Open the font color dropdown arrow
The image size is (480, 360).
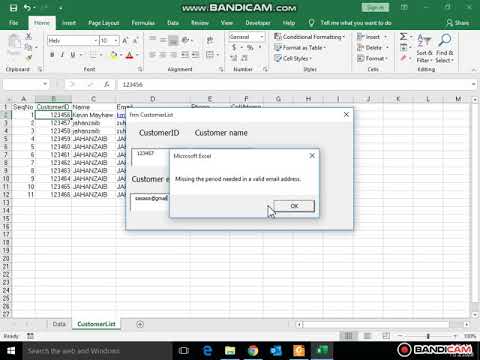coord(137,55)
